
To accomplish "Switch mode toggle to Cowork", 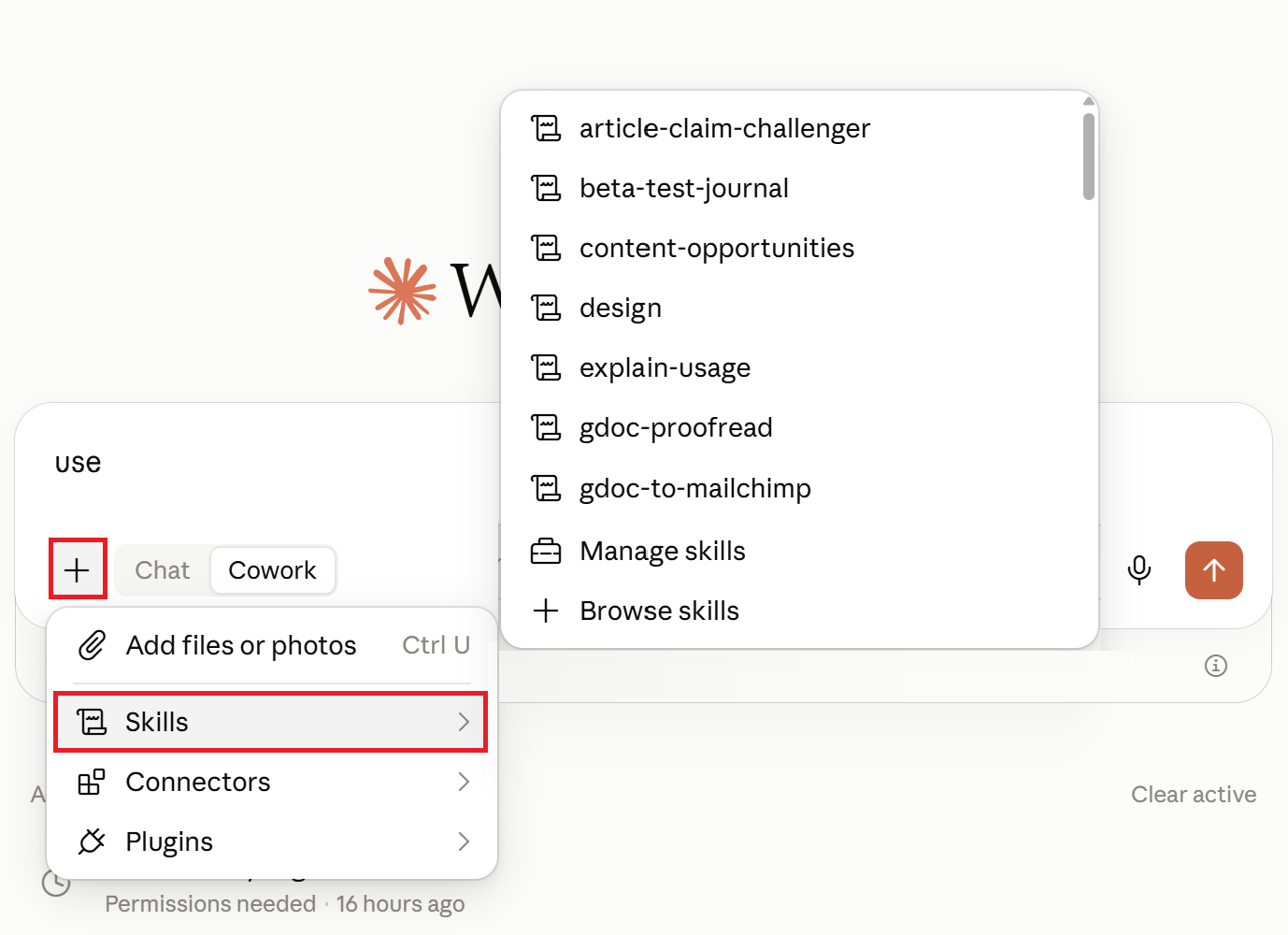I will point(272,570).
